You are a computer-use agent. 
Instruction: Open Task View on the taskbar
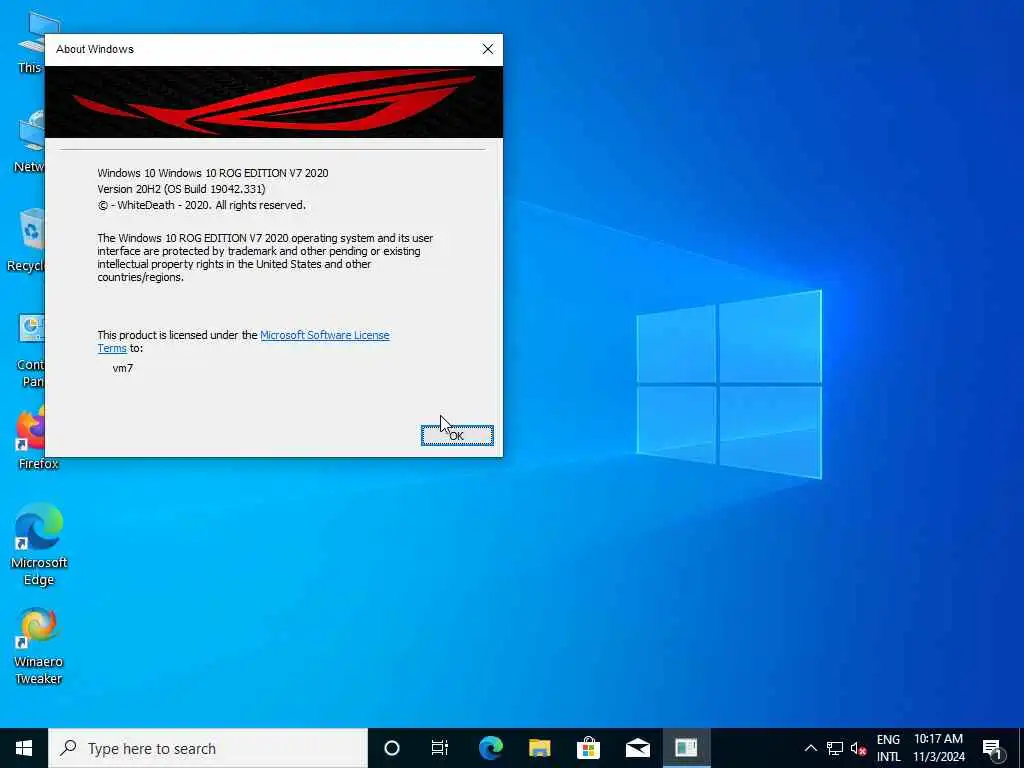[440, 748]
